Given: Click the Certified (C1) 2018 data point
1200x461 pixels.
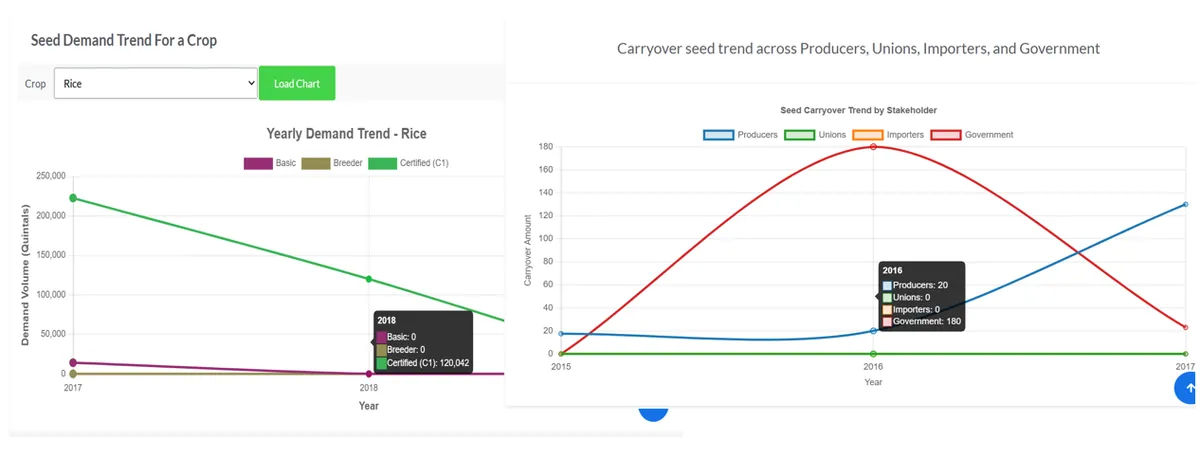Looking at the screenshot, I should [x=369, y=279].
